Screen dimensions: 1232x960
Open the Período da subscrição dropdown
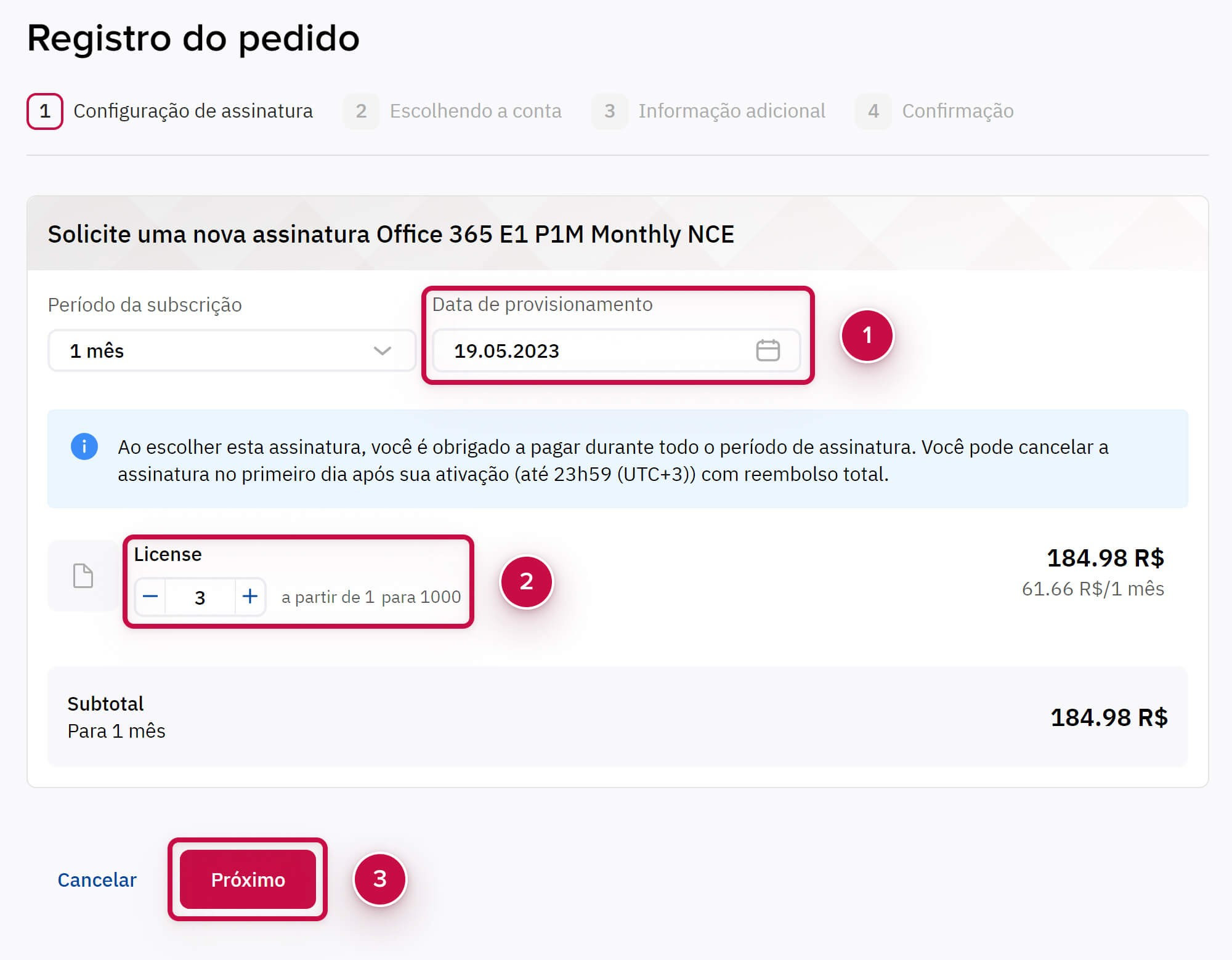click(x=231, y=350)
